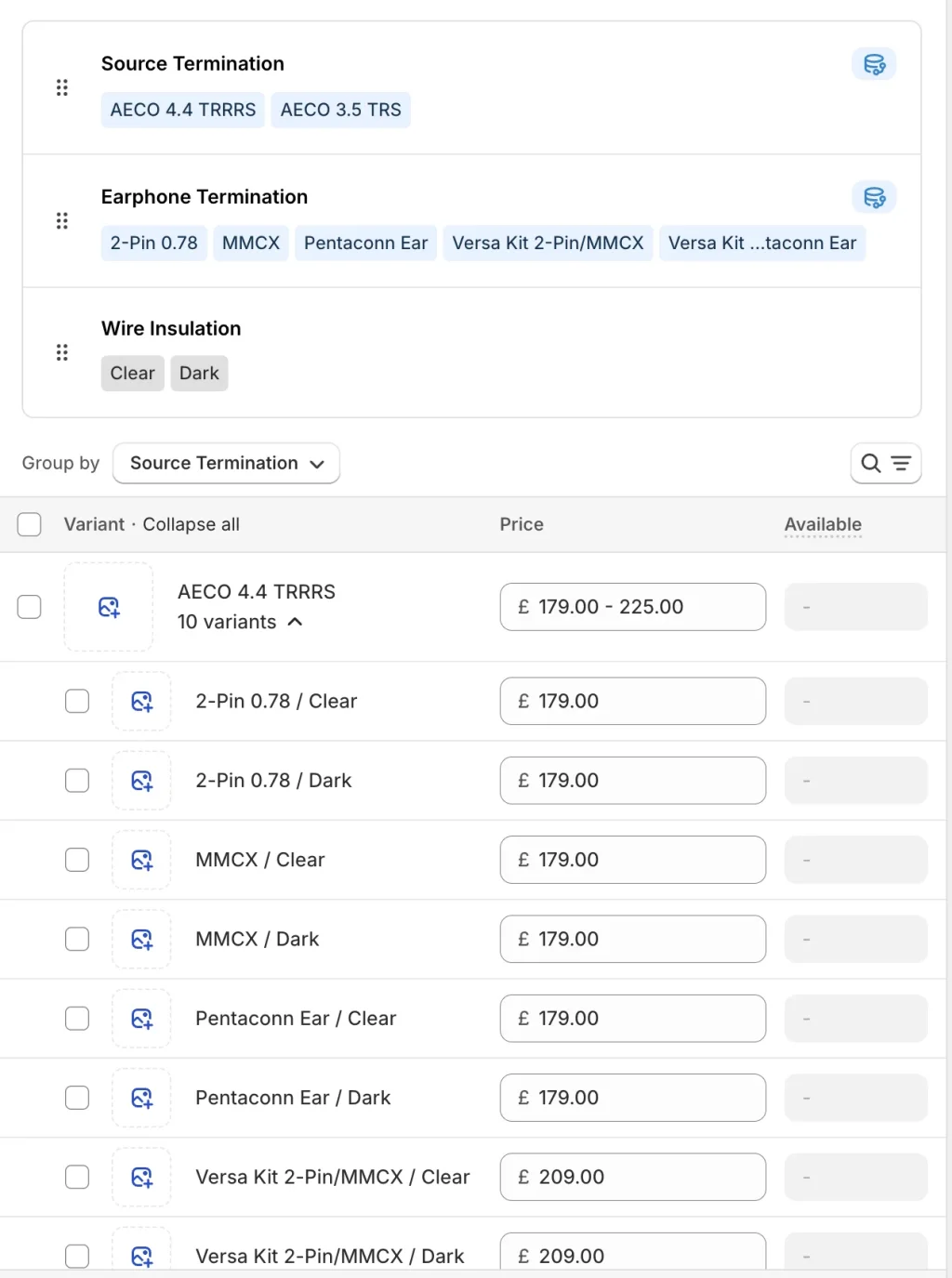Click the Earphone Termination metafield database icon
Image resolution: width=952 pixels, height=1278 pixels.
point(874,197)
